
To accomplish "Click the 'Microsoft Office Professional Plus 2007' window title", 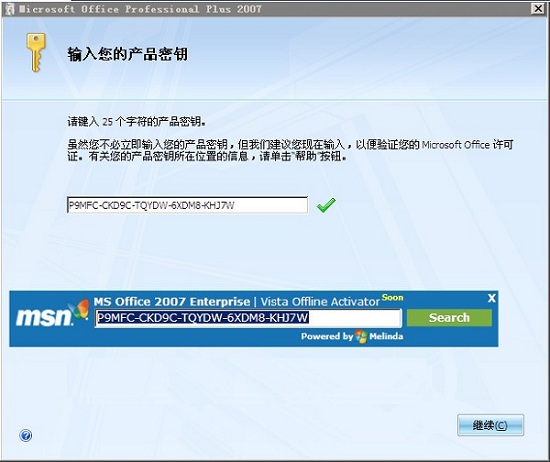I will click(x=140, y=9).
